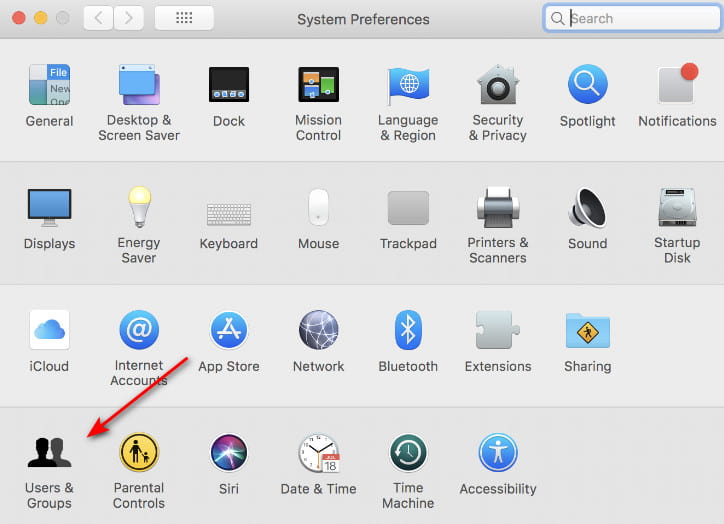Click the search magnifier icon

(557, 18)
